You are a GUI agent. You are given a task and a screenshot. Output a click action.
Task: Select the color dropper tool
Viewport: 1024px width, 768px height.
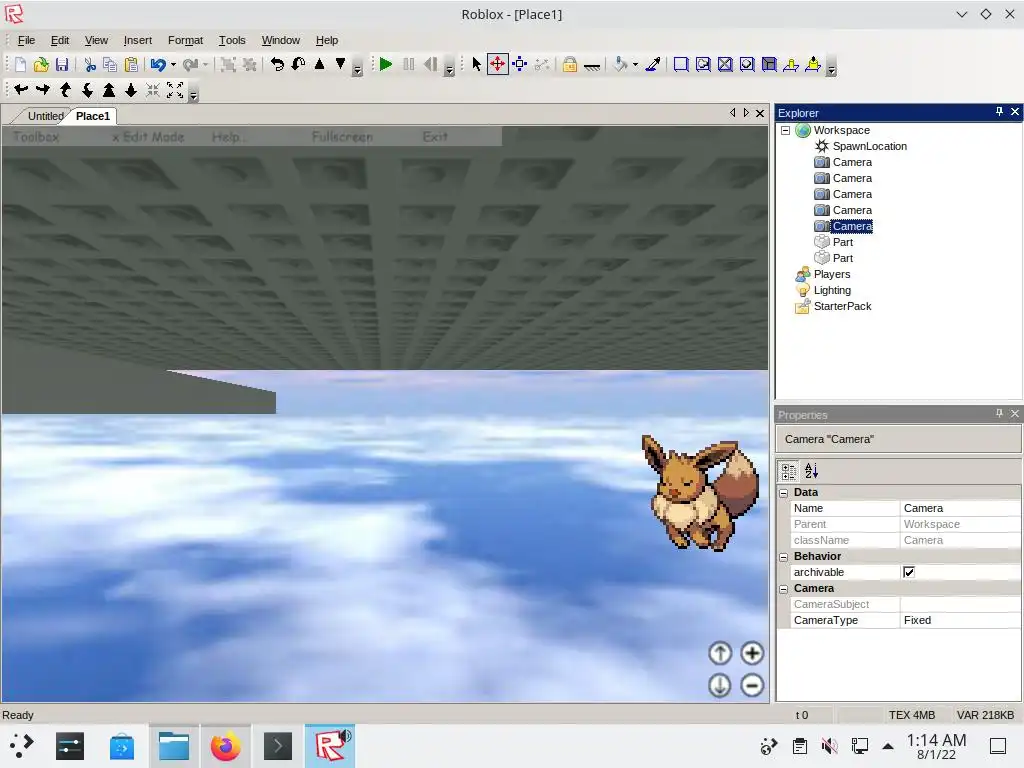pos(652,64)
